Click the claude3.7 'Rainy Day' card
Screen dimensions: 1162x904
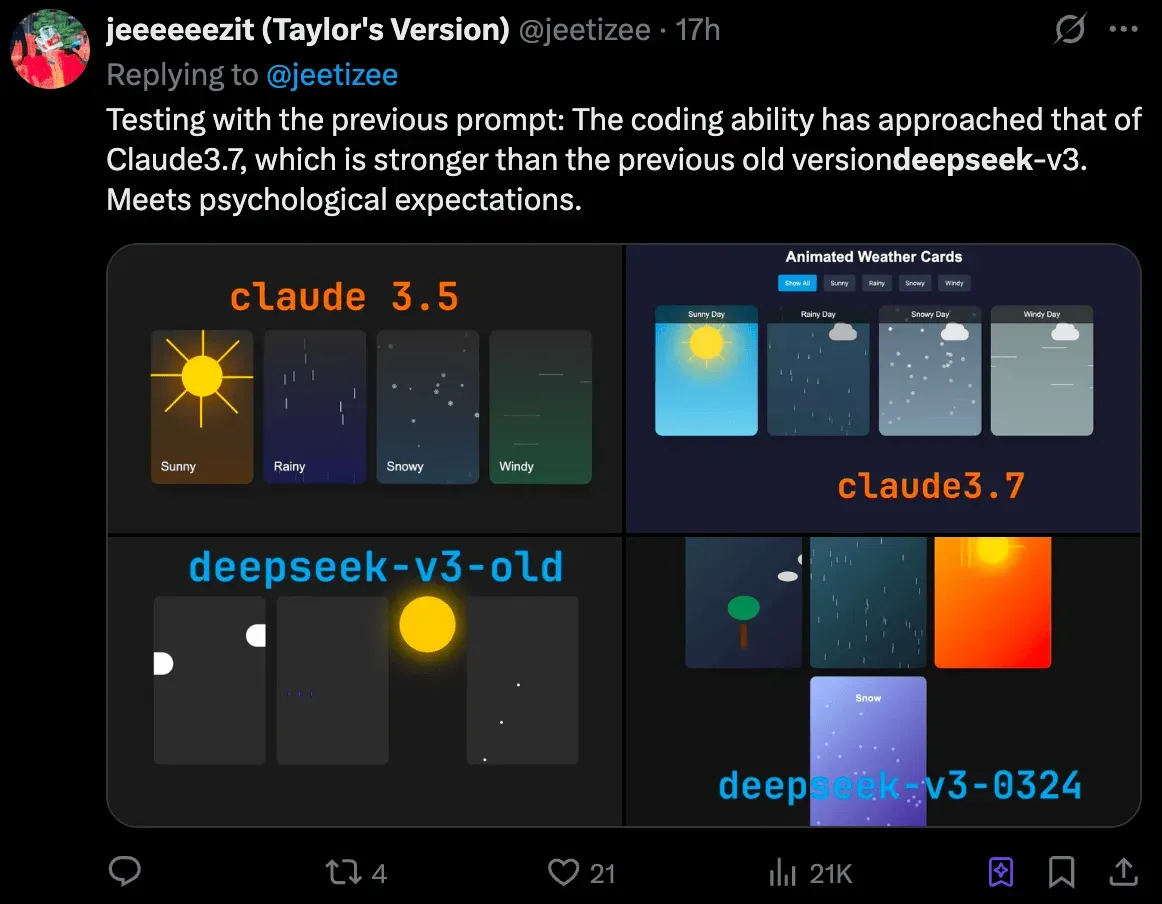pyautogui.click(x=818, y=371)
